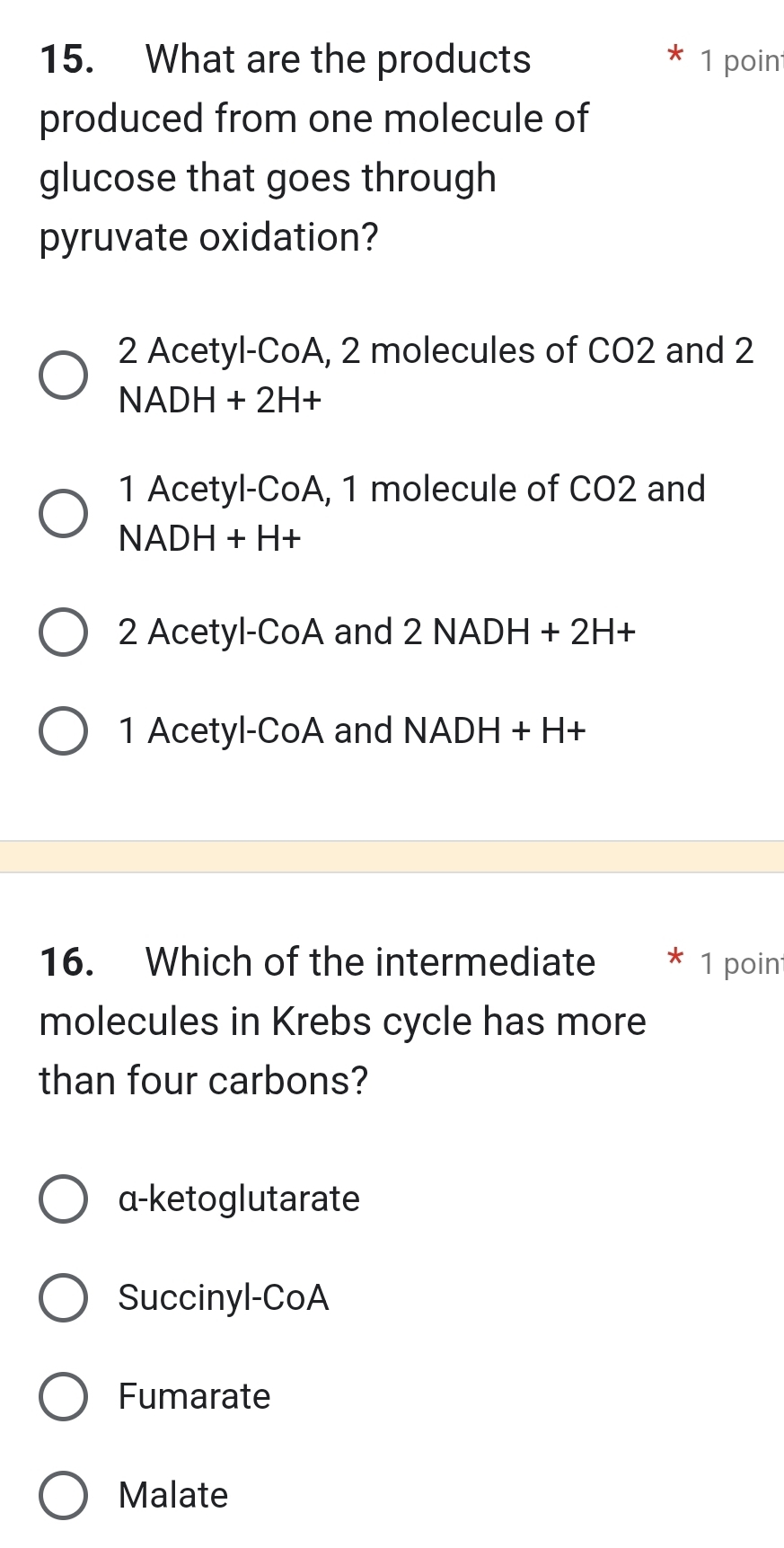This screenshot has width=784, height=1548.
Task: Click the "1 point" label for question 16
Action: coord(745,963)
